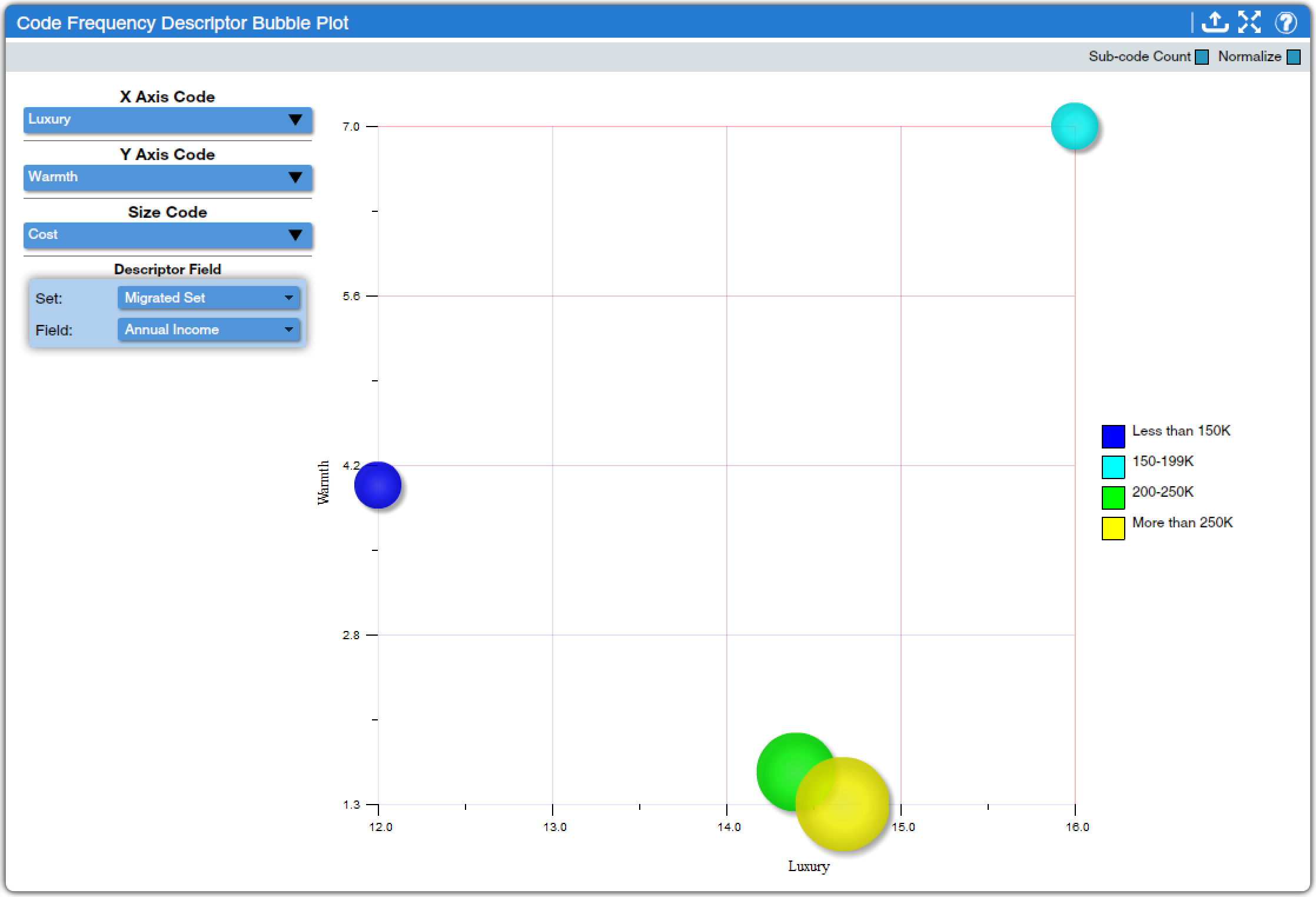1316x897 pixels.
Task: Click the 'Code Frequency Descriptor Bubble Plot' title
Action: pyautogui.click(x=182, y=23)
